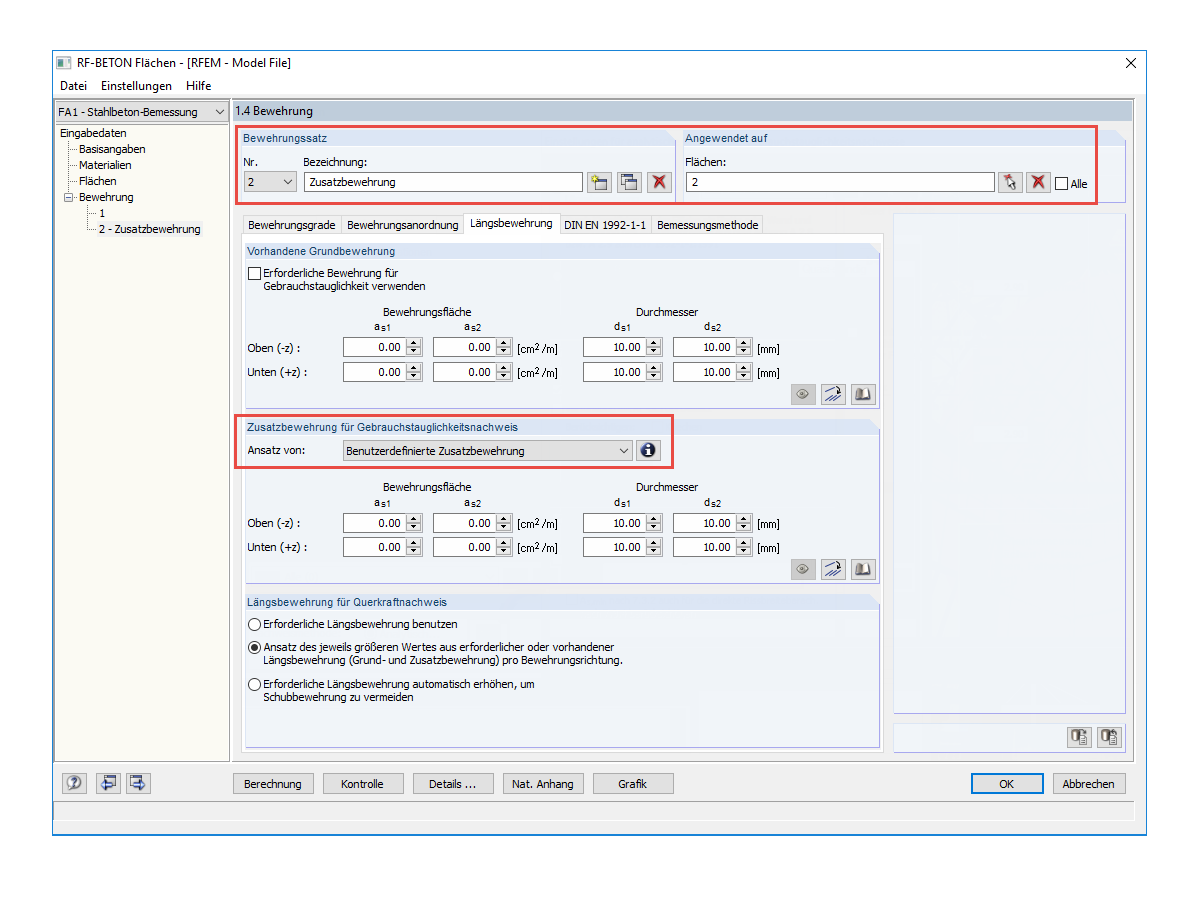The width and height of the screenshot is (1200, 900).
Task: Click Grundbewehrung Oben as1 area field
Action: 373,348
